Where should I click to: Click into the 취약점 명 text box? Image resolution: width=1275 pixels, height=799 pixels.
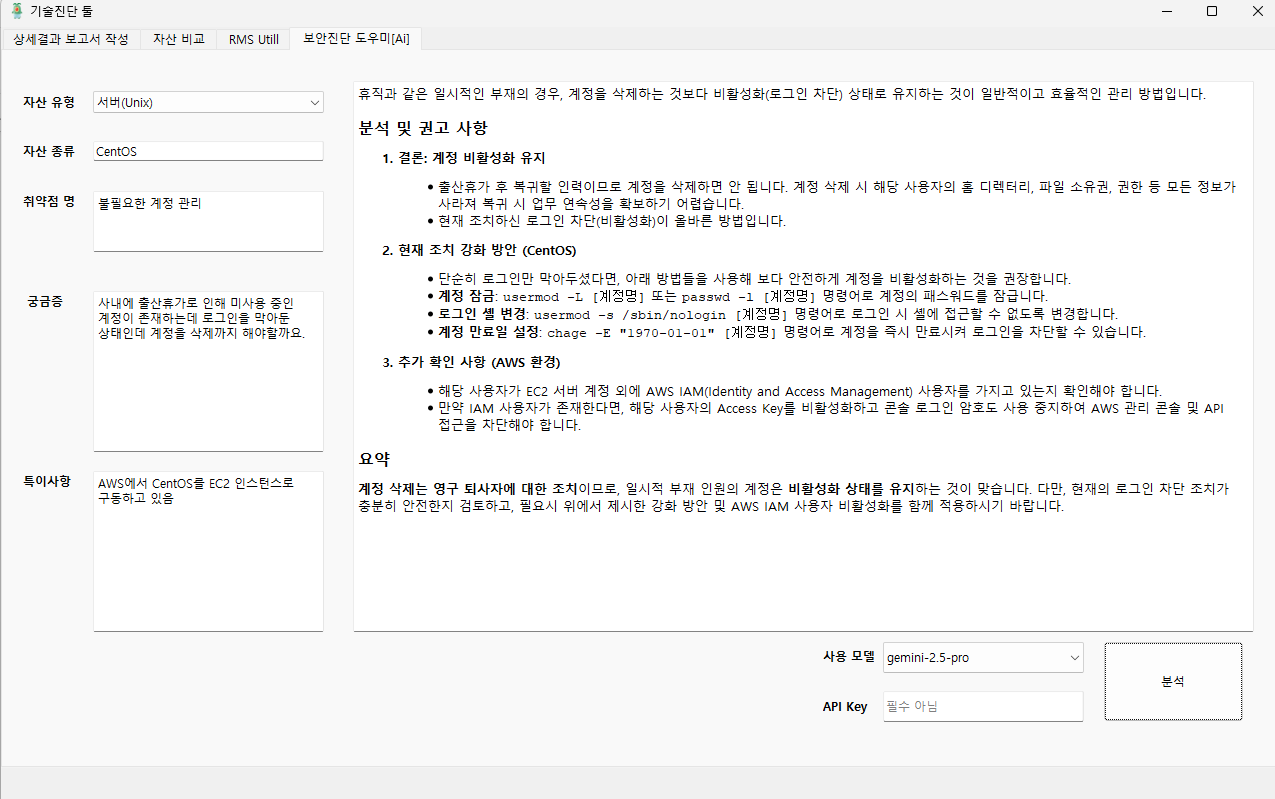tap(208, 221)
